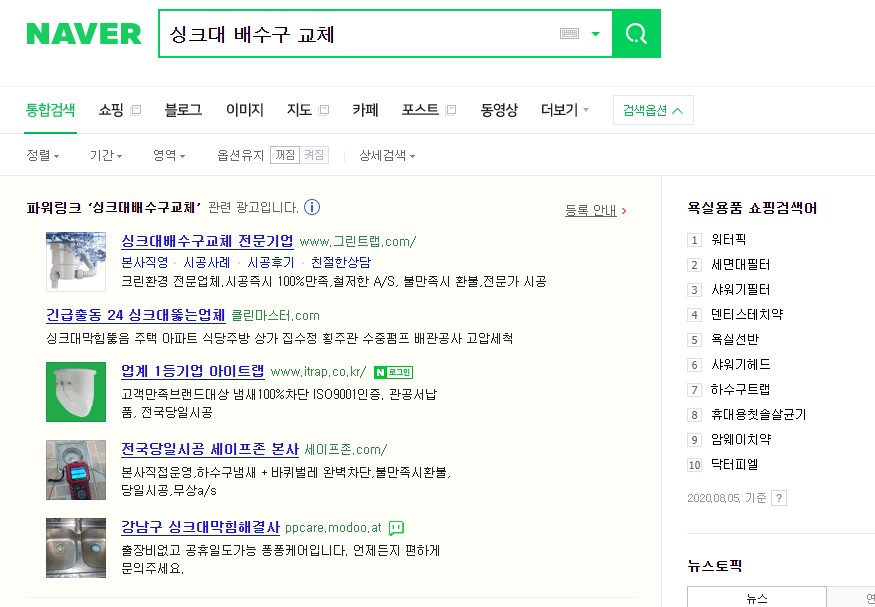Open the 기간 period dropdown
The image size is (875, 607).
point(106,155)
